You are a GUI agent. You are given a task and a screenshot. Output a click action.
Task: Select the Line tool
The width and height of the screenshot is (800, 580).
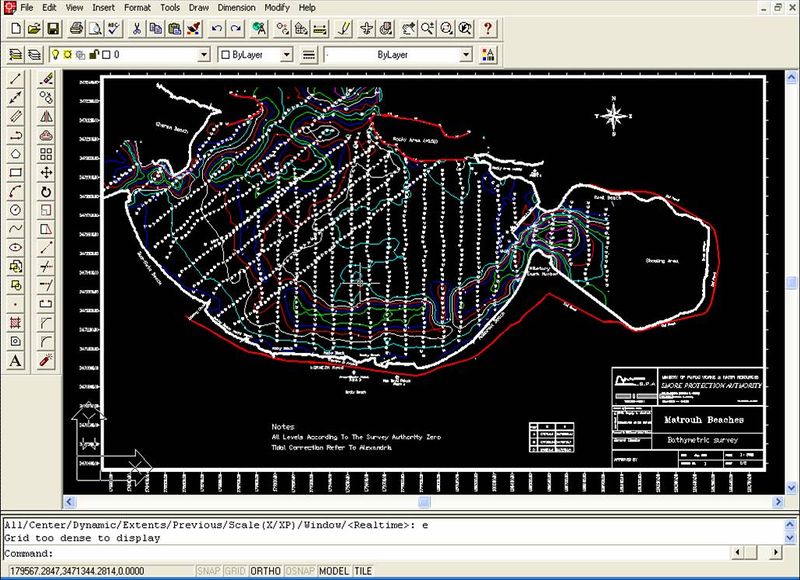14,79
